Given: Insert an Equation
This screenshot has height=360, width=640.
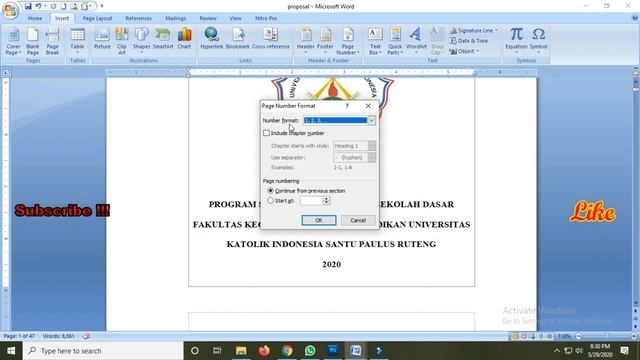Looking at the screenshot, I should pyautogui.click(x=516, y=41).
